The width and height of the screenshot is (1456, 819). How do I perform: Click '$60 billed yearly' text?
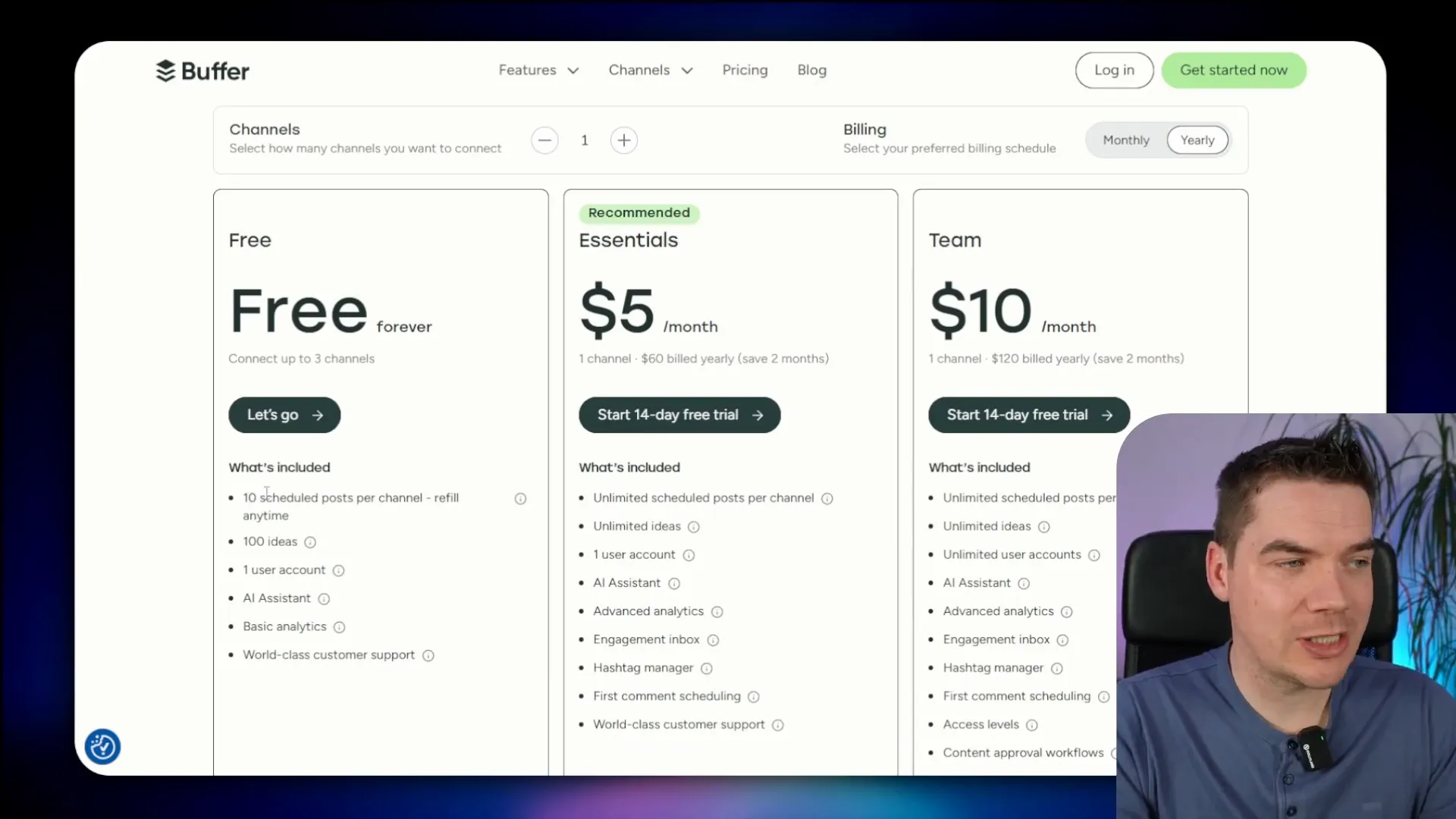(x=687, y=359)
